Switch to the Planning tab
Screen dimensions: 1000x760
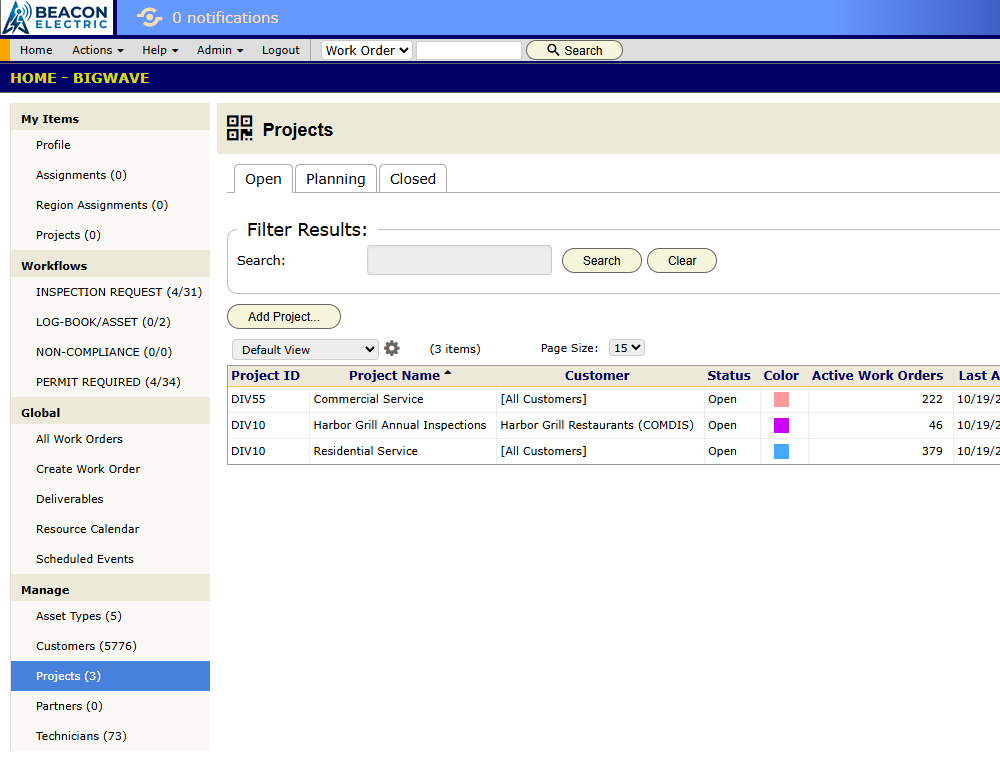[x=335, y=179]
